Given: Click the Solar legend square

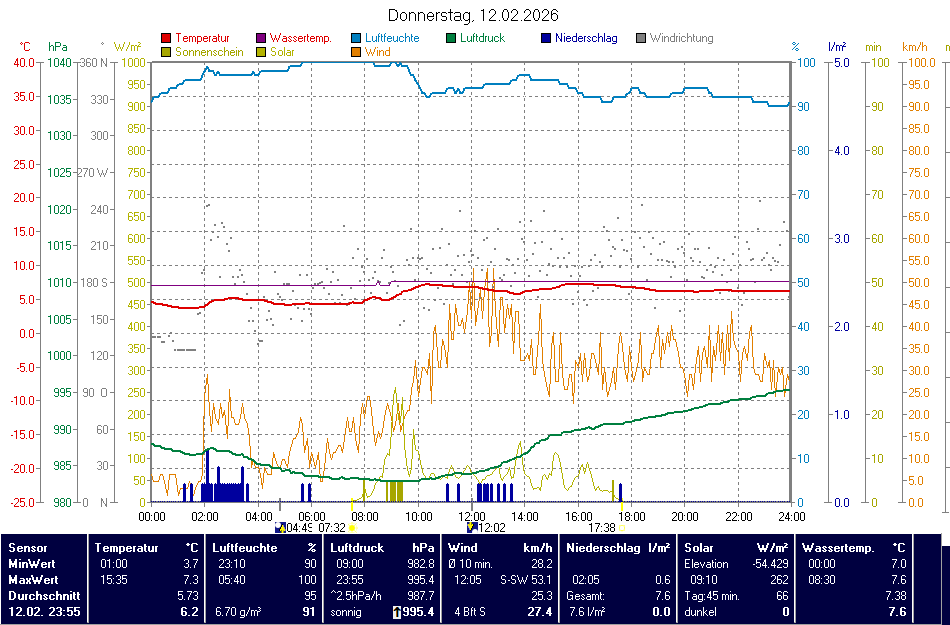Looking at the screenshot, I should (x=262, y=52).
